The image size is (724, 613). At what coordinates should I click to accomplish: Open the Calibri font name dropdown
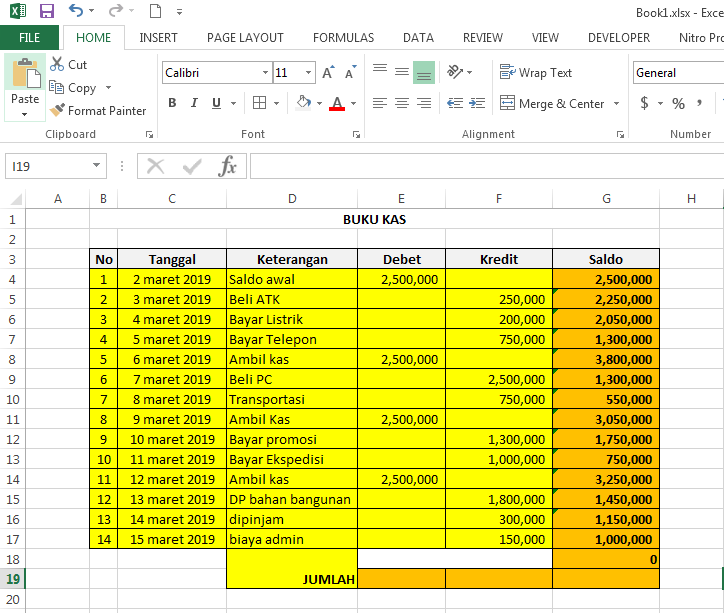[x=265, y=73]
